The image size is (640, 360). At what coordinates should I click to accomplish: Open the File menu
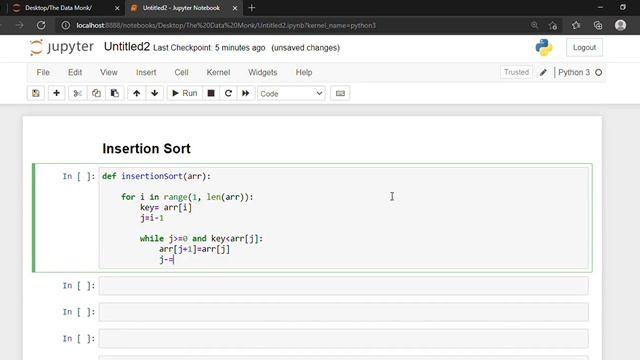43,72
